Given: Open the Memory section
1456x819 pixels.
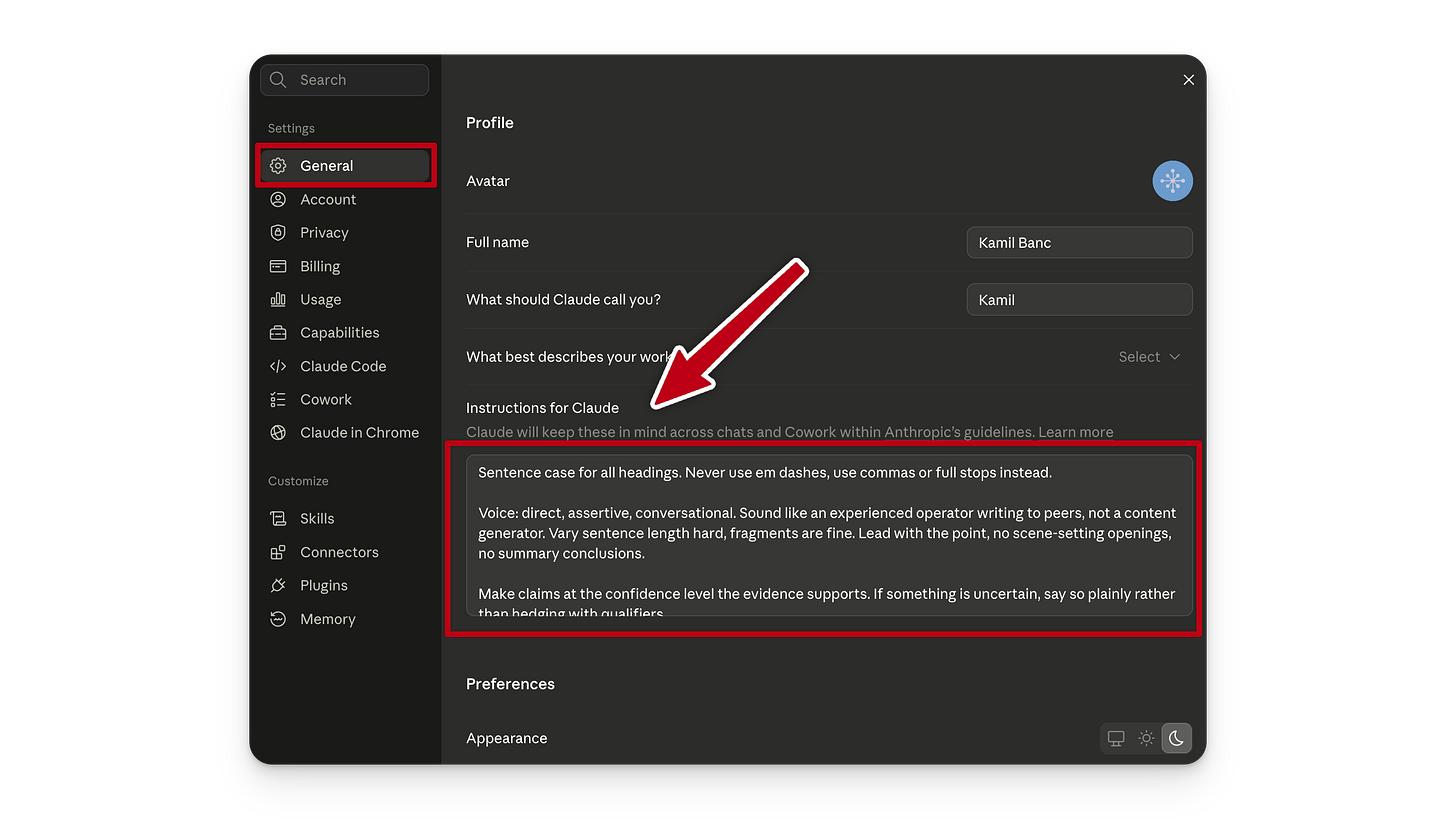Looking at the screenshot, I should coord(345,619).
